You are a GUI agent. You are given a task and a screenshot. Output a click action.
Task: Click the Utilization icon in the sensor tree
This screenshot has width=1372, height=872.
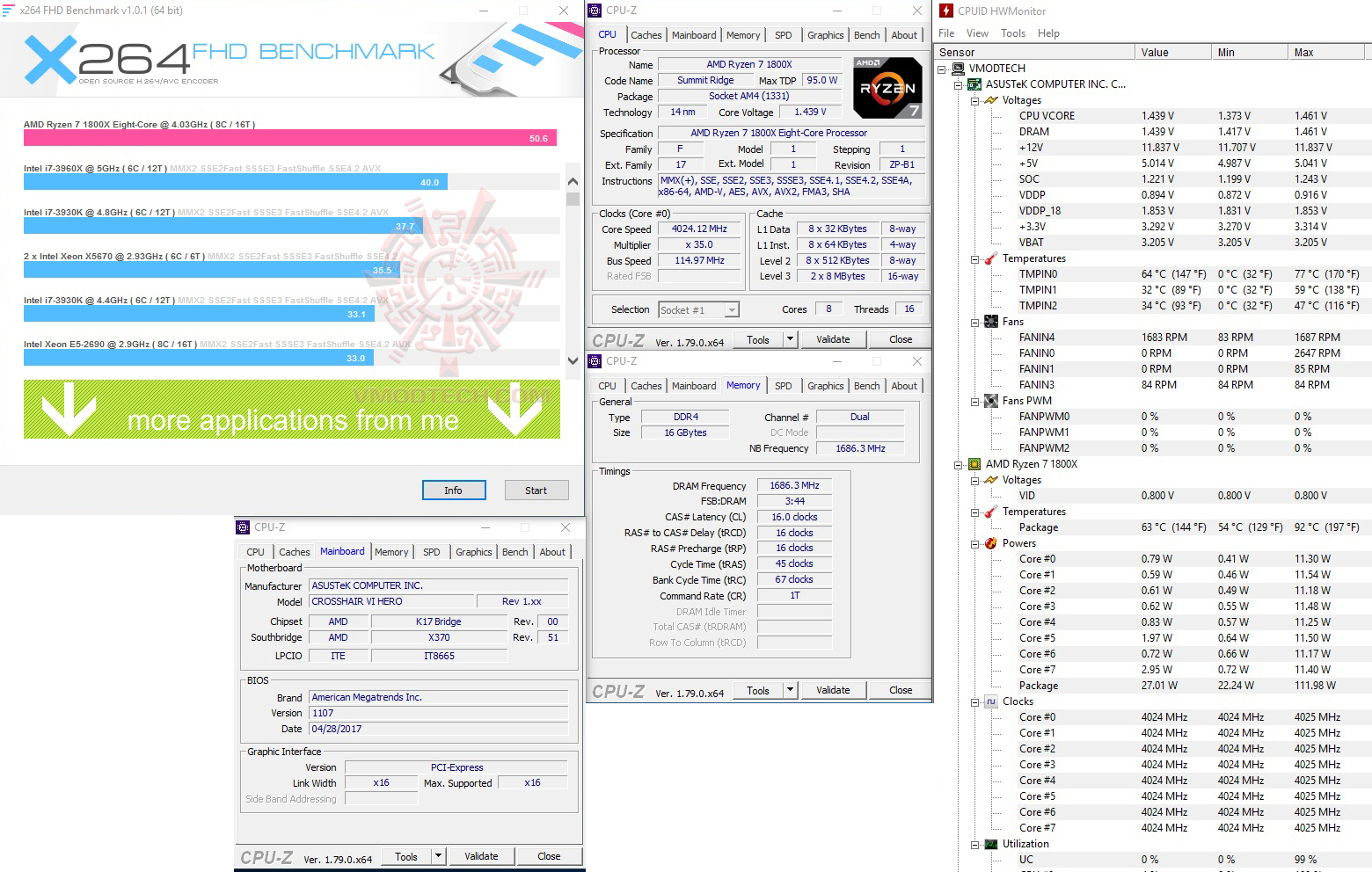[991, 844]
